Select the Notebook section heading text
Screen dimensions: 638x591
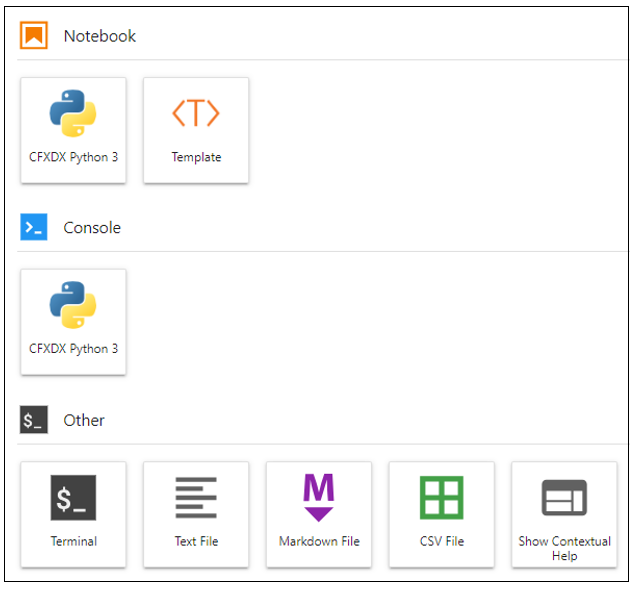pos(99,36)
